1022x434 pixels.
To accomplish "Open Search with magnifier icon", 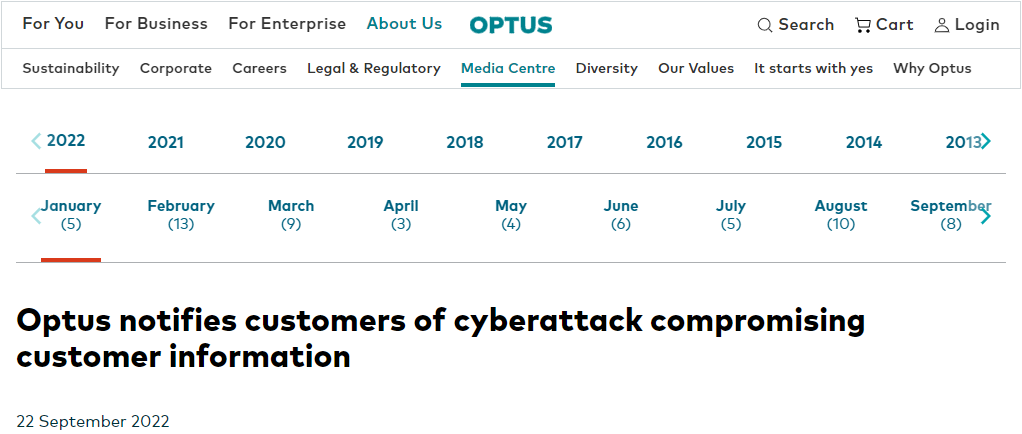I will [795, 25].
